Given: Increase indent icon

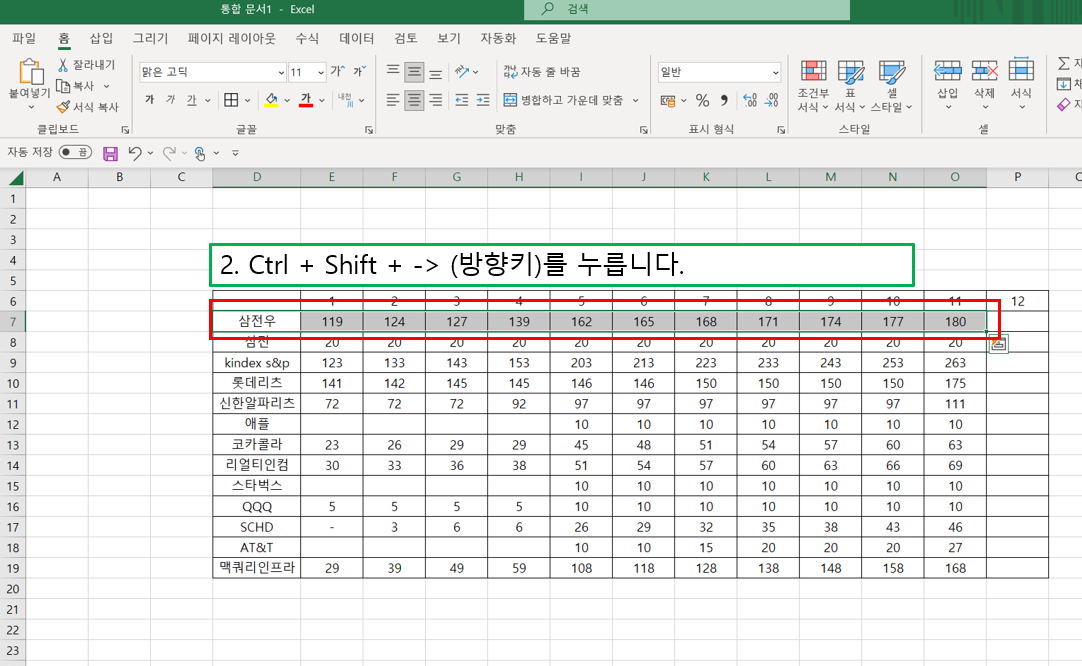Looking at the screenshot, I should 483,100.
